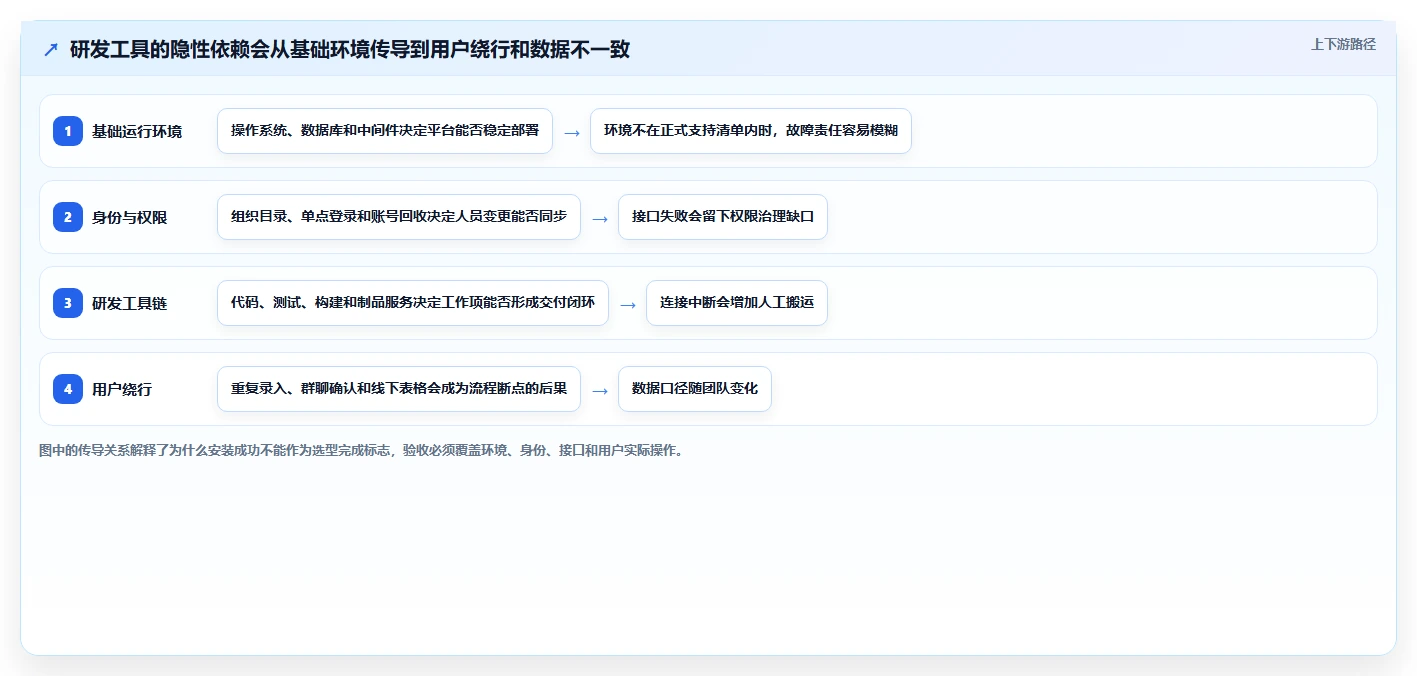Click the arrow icon beside the title
Image resolution: width=1417 pixels, height=676 pixels.
pos(50,49)
